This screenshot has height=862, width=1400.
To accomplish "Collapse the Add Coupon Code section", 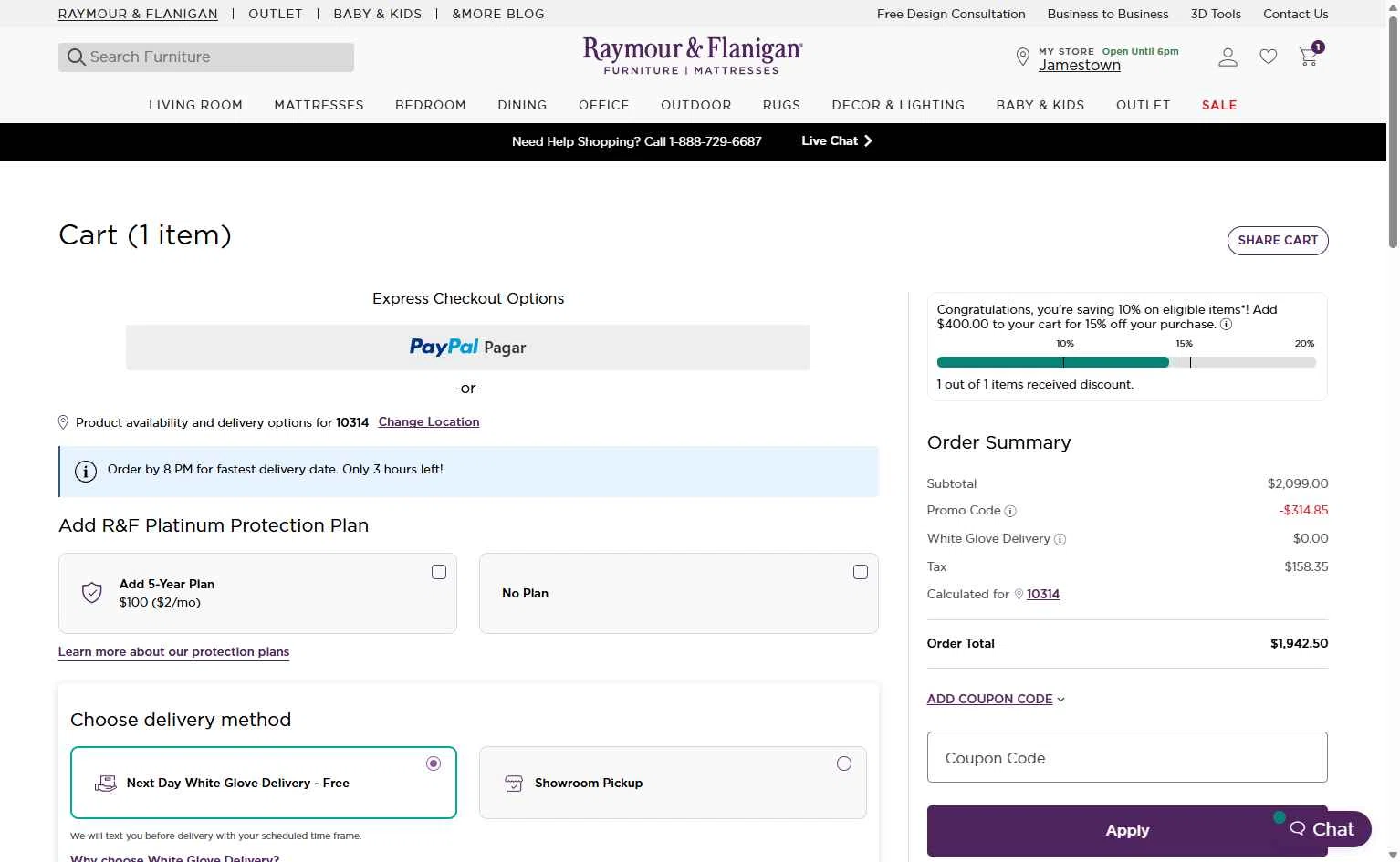I will (x=996, y=700).
